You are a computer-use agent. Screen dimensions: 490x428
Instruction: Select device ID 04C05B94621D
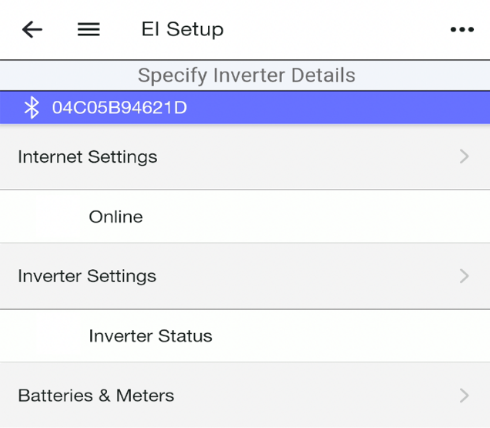119,108
